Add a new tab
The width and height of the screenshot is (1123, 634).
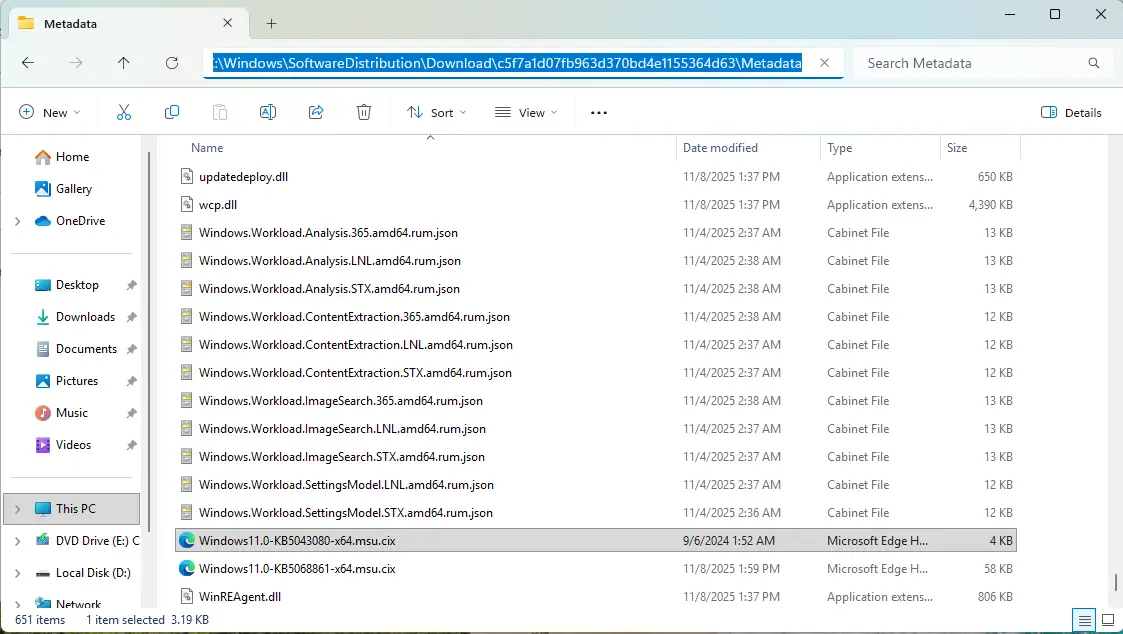[271, 24]
